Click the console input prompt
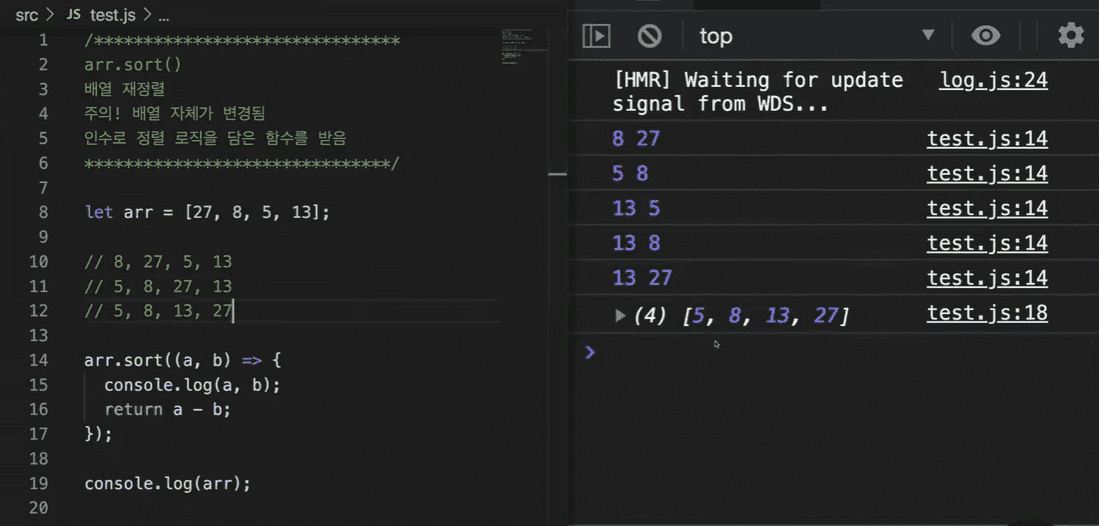This screenshot has width=1099, height=526. coord(834,352)
